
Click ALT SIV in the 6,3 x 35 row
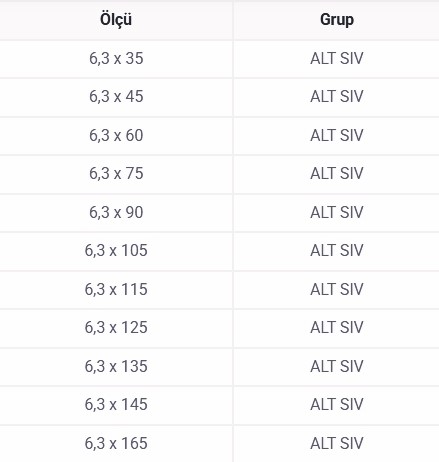click(x=337, y=59)
